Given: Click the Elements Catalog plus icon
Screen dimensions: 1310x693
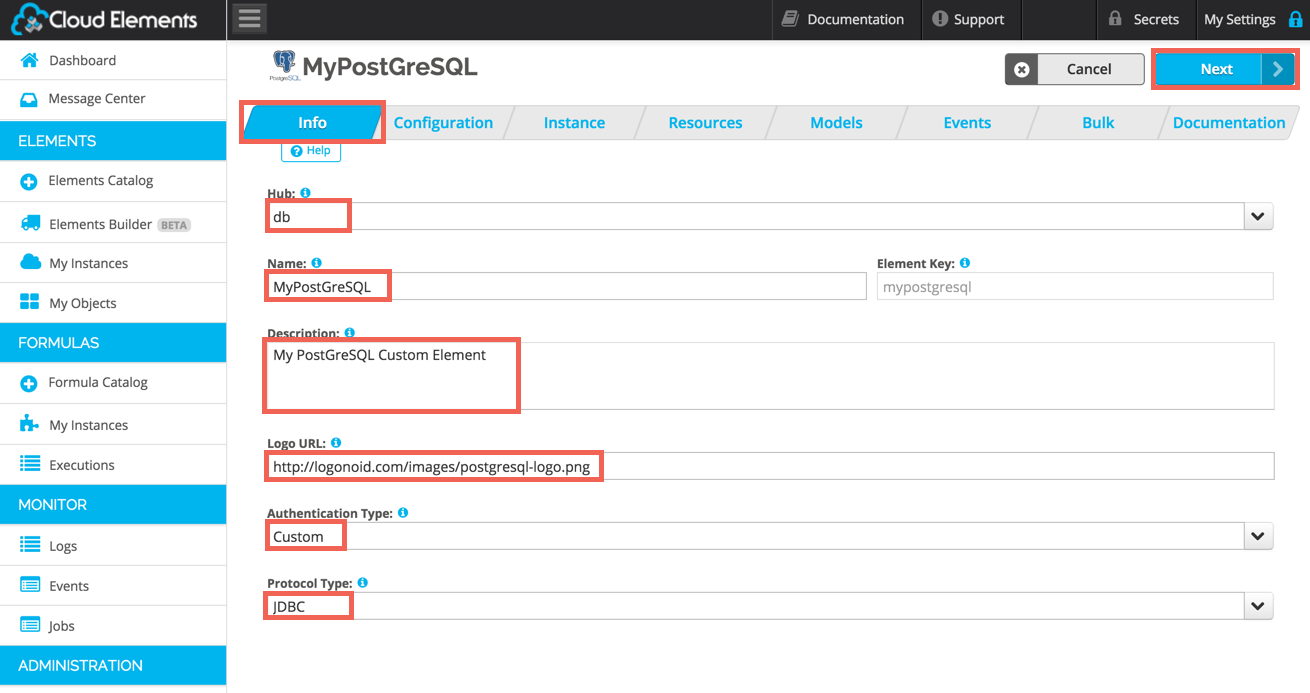Looking at the screenshot, I should click(x=29, y=181).
